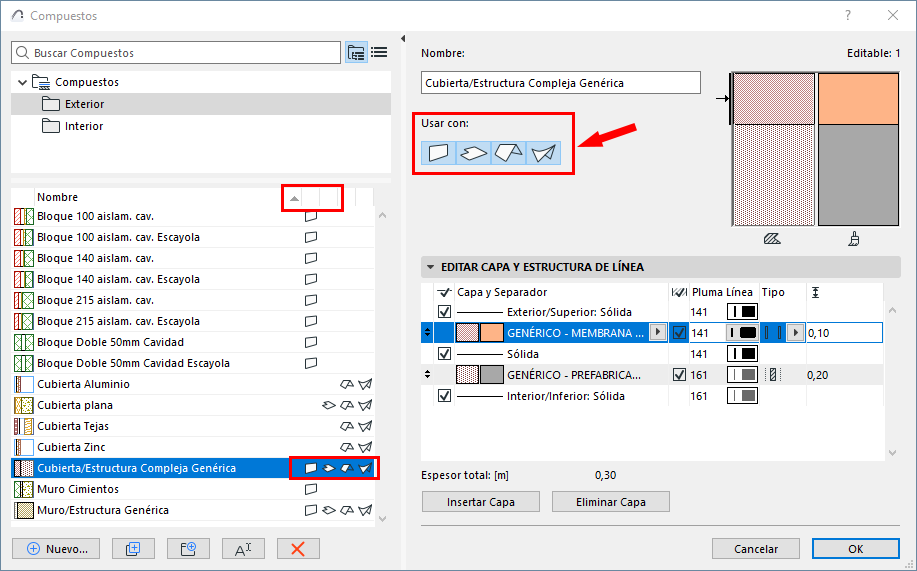Click pen swatch for Exterior/Superior line
This screenshot has height=571, width=917.
pos(742,312)
